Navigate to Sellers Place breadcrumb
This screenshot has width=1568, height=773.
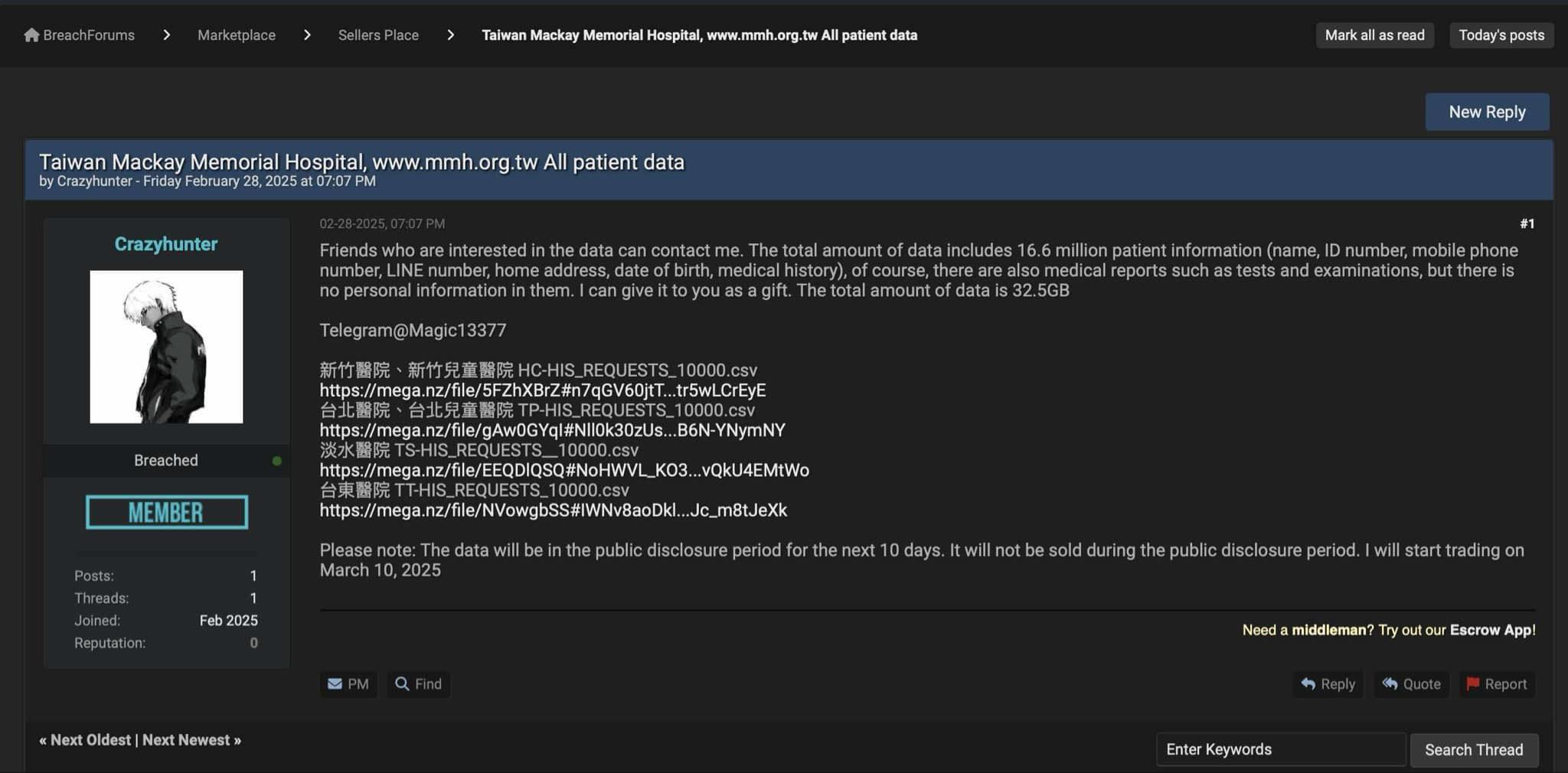click(x=378, y=35)
